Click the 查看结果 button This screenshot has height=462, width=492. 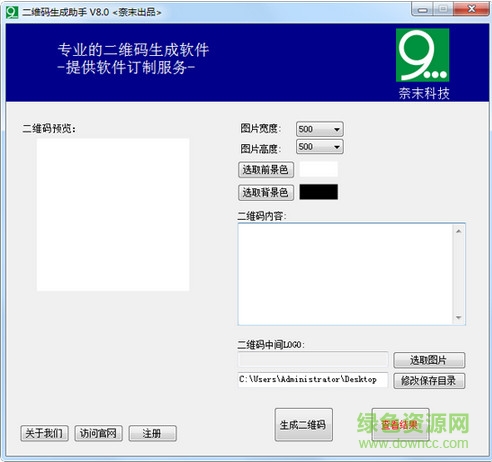tap(400, 425)
